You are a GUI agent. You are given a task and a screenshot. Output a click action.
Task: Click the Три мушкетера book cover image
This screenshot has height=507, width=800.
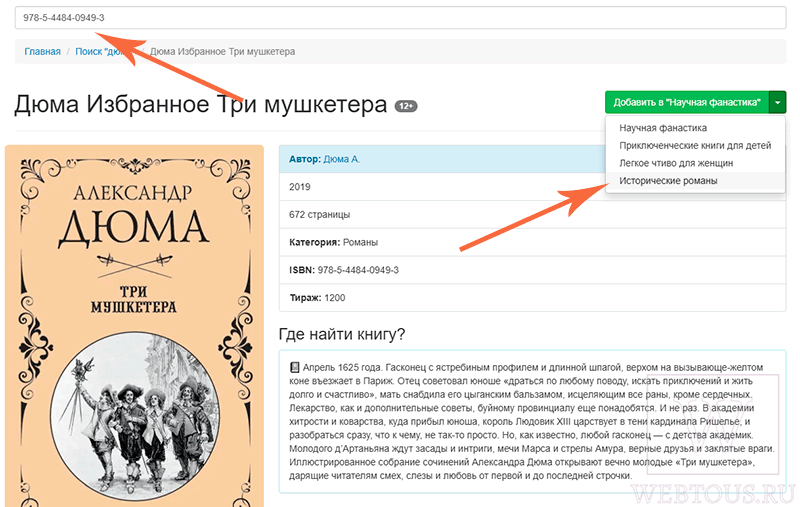click(x=135, y=326)
